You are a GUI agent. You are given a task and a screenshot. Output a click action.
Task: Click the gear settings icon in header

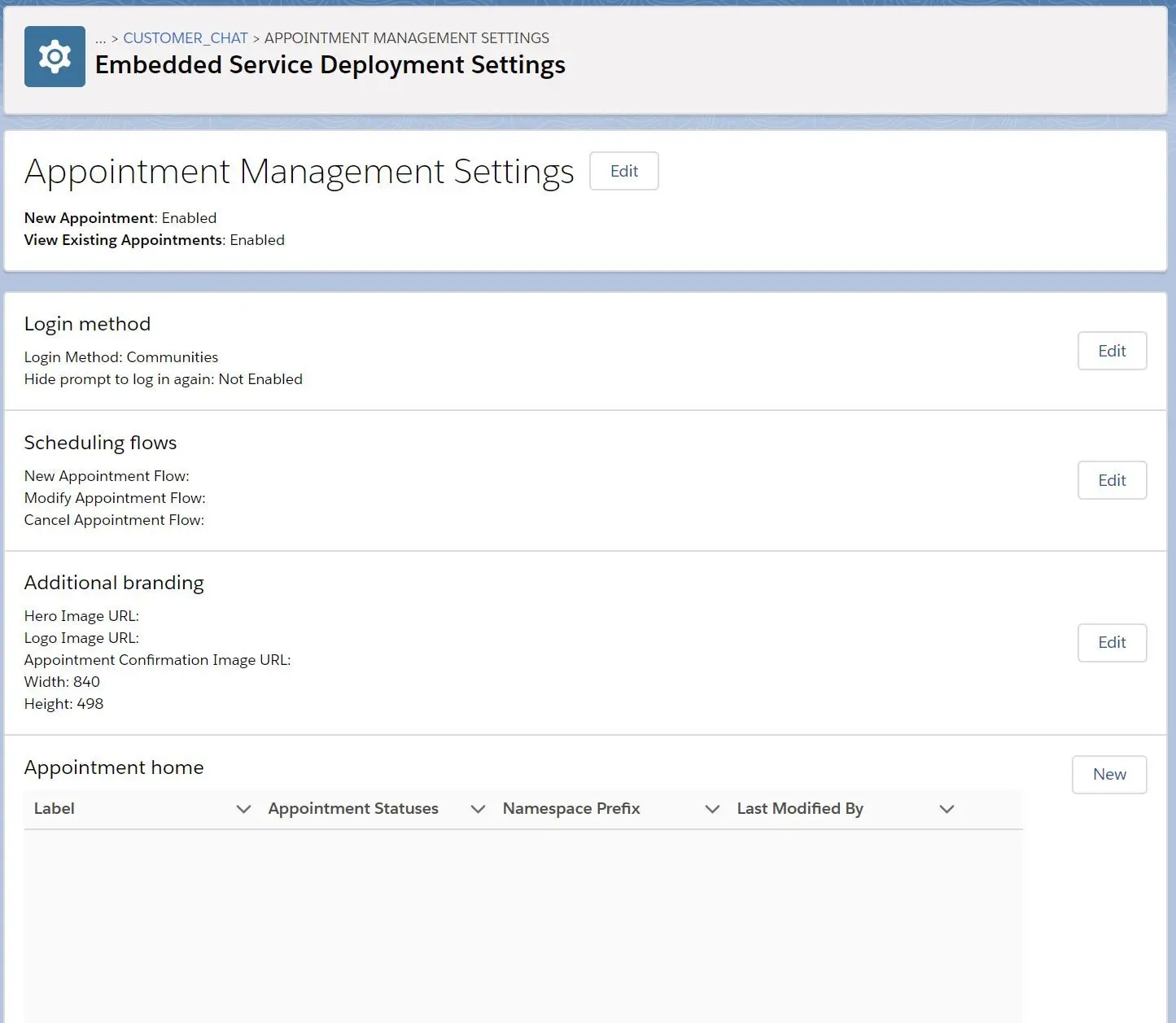[55, 56]
